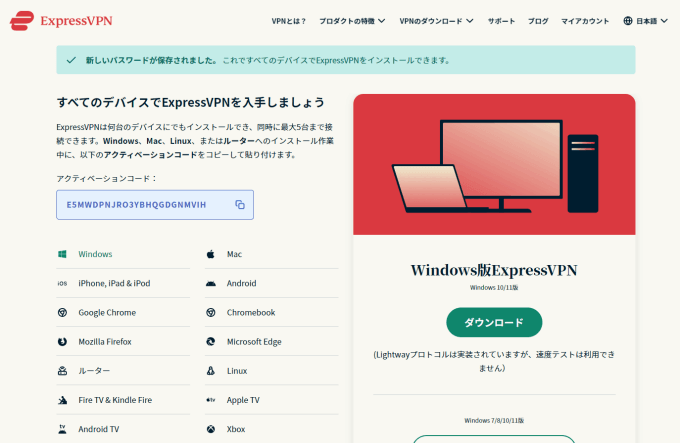Click the ExpressVPN logo icon

(x=22, y=21)
